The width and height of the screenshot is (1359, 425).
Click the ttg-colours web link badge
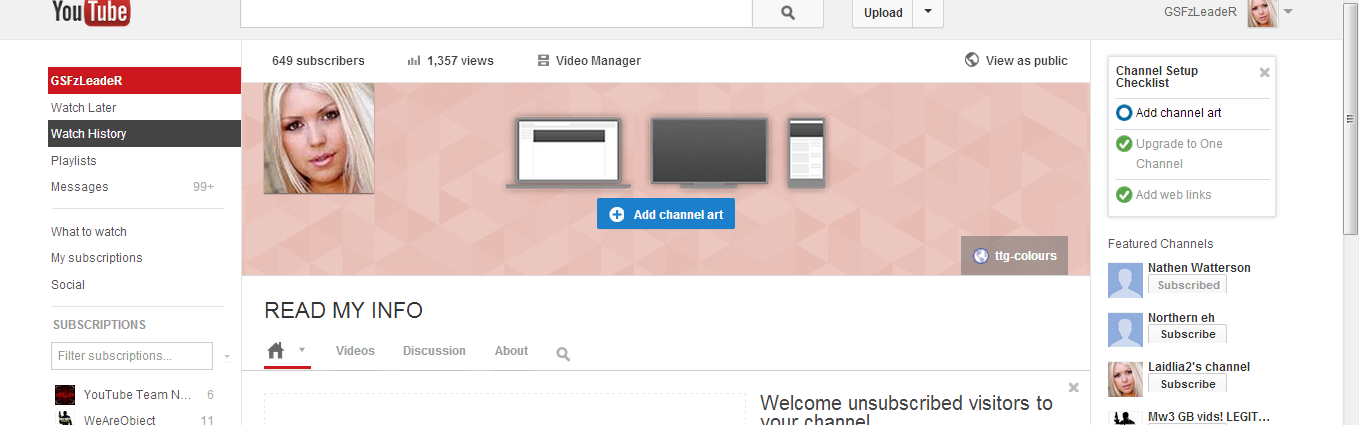[1014, 255]
